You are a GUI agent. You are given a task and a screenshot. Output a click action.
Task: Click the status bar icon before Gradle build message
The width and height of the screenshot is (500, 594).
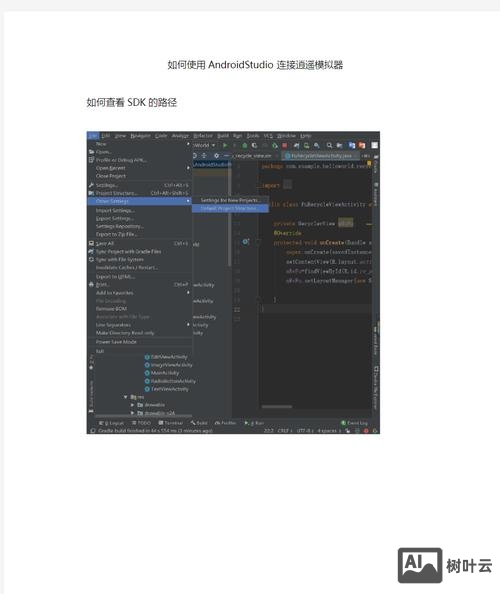92,431
